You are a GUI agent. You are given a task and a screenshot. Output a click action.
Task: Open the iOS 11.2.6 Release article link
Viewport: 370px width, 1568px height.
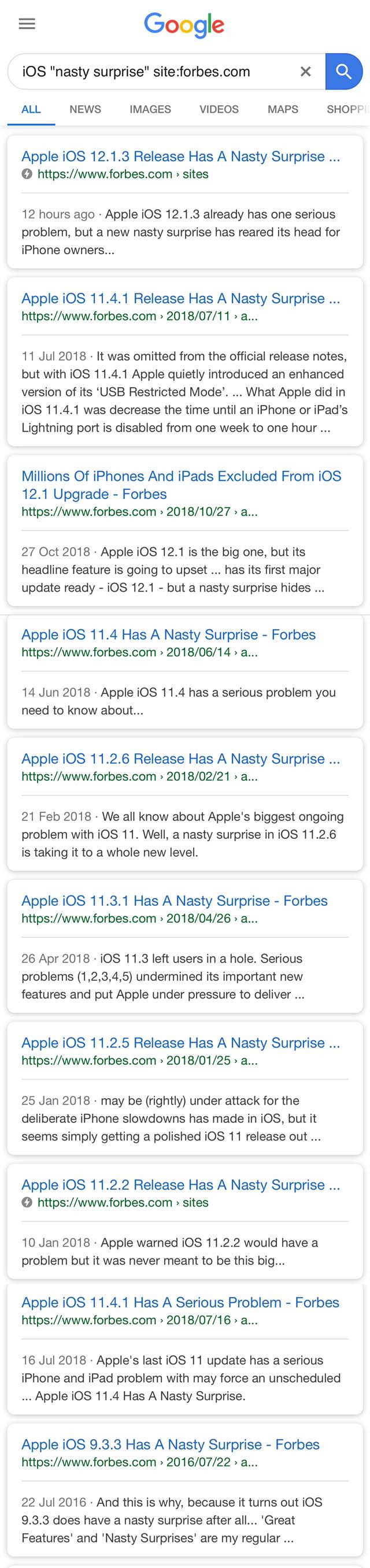(180, 759)
